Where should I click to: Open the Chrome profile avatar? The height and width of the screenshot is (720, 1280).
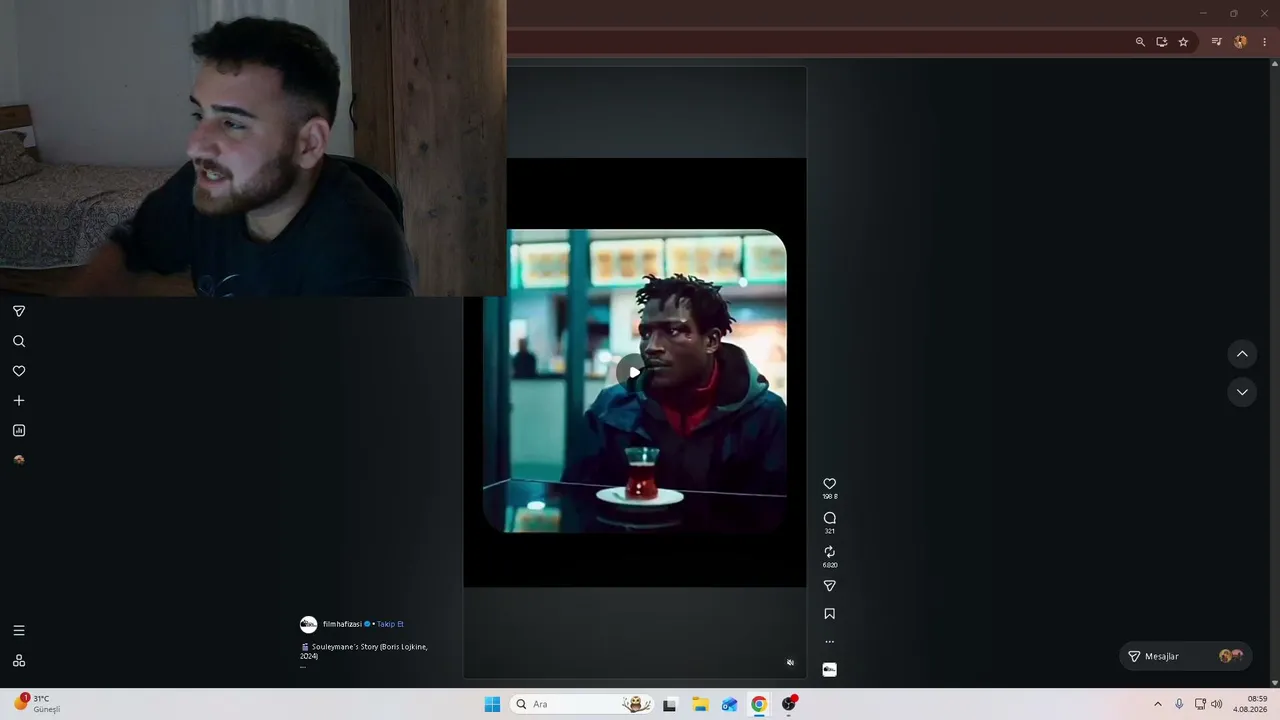tap(1241, 42)
